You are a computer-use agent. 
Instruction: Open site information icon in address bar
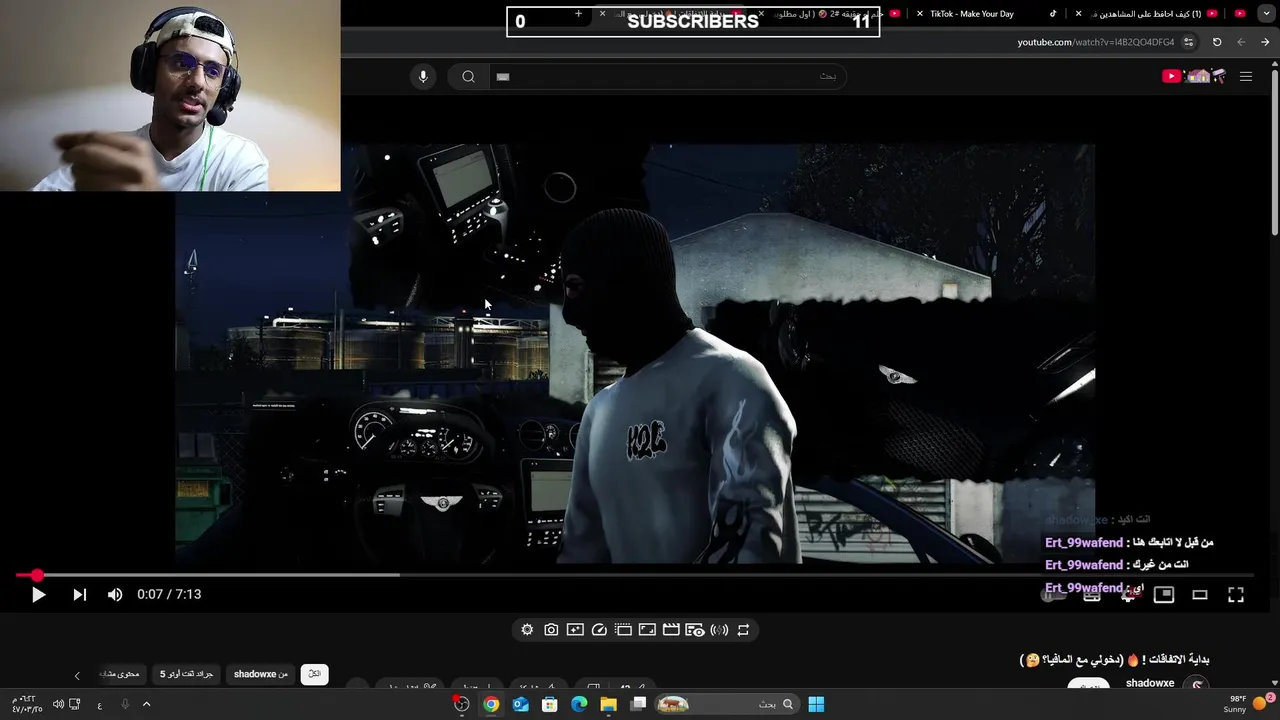[x=1188, y=42]
